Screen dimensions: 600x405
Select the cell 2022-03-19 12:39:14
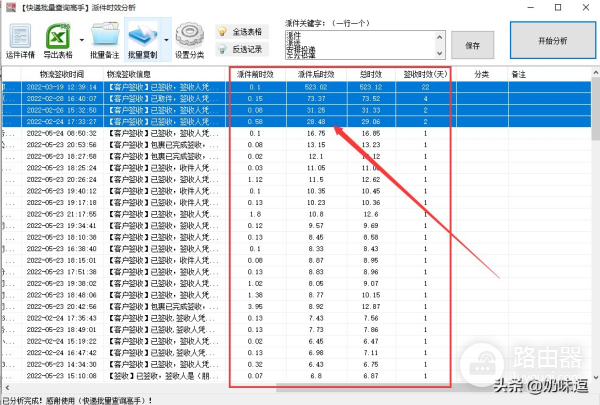tap(62, 87)
